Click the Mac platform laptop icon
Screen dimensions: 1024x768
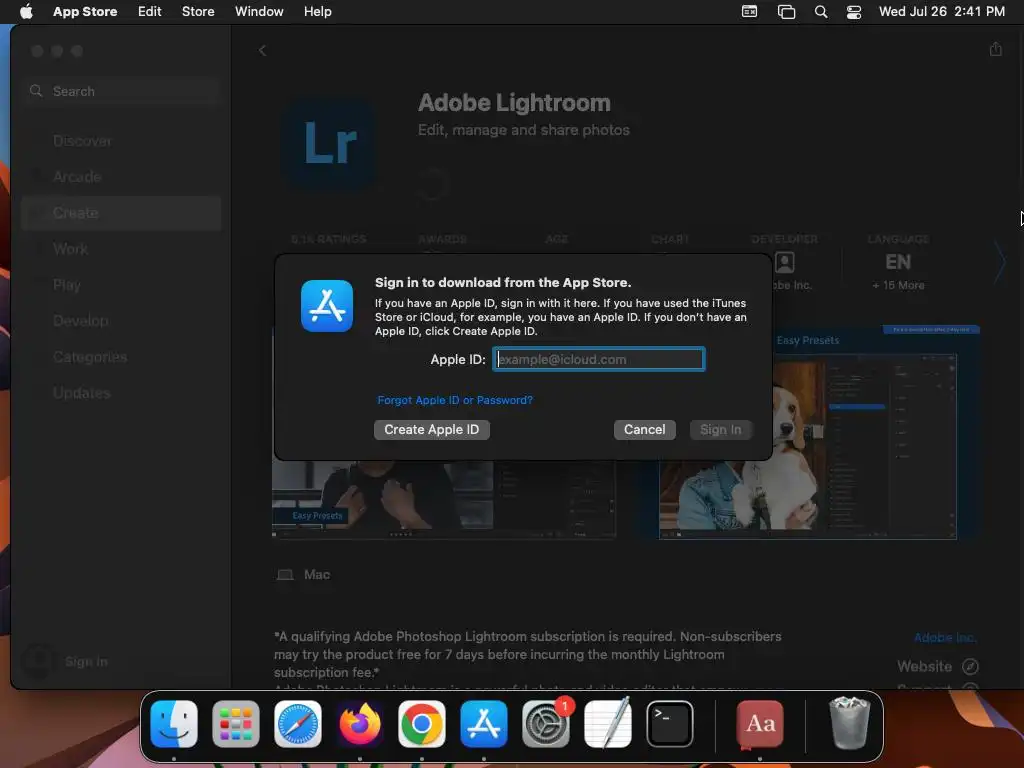pos(285,575)
